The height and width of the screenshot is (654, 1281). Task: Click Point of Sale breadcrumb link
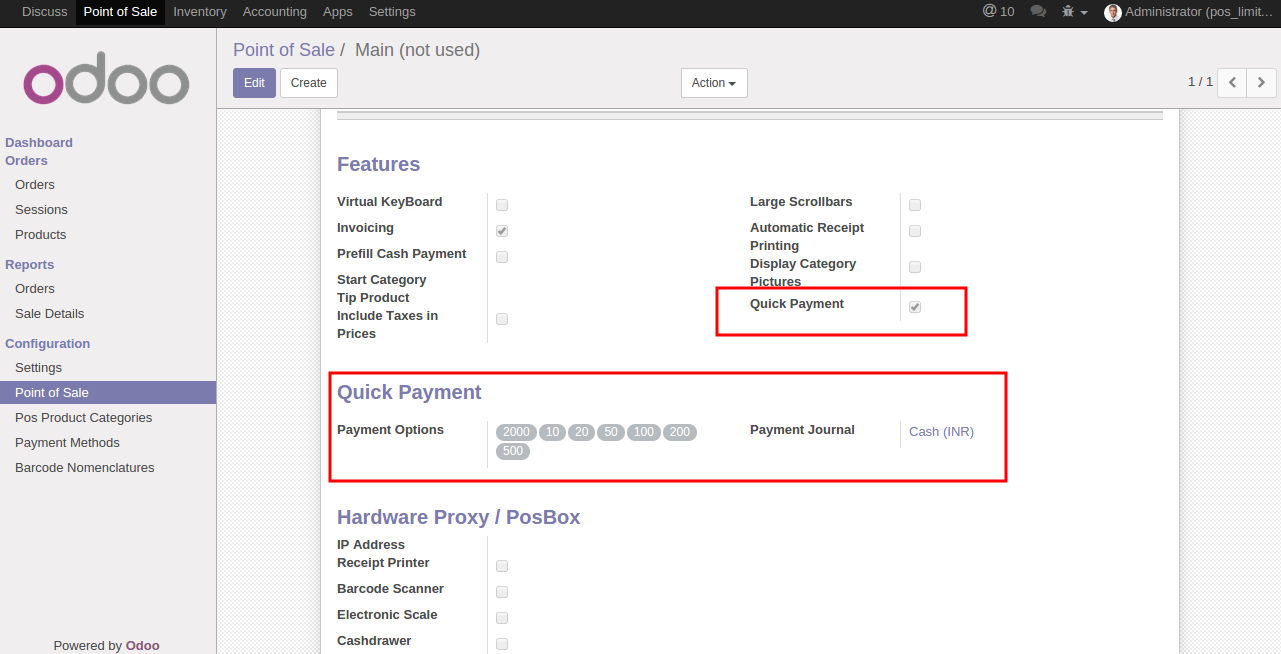pyautogui.click(x=284, y=50)
